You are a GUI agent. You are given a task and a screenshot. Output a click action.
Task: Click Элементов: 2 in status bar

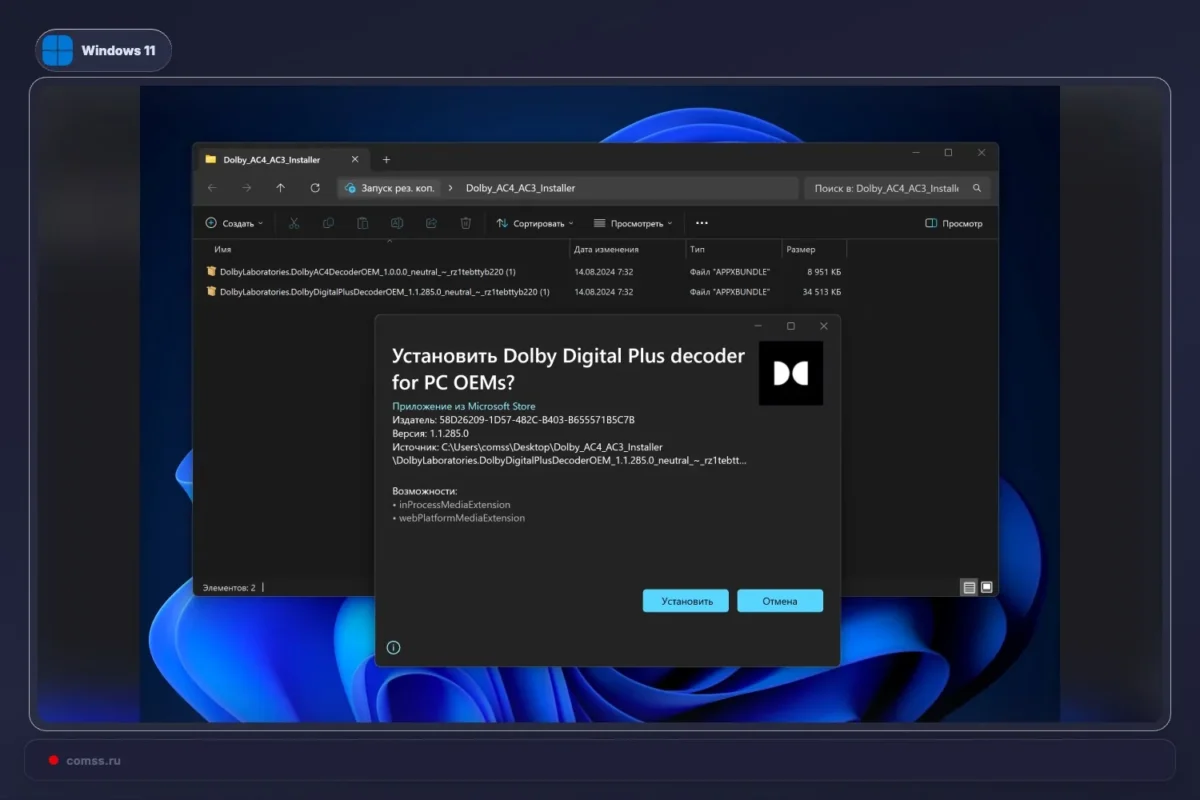coord(229,588)
